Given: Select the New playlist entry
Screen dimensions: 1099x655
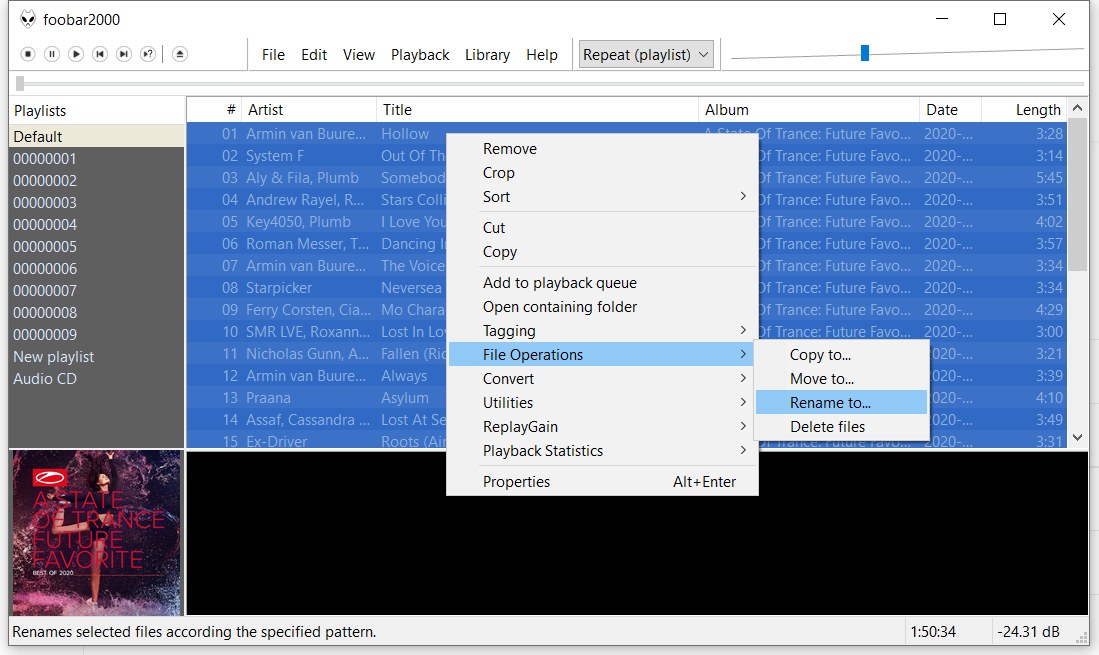Looking at the screenshot, I should [x=96, y=357].
